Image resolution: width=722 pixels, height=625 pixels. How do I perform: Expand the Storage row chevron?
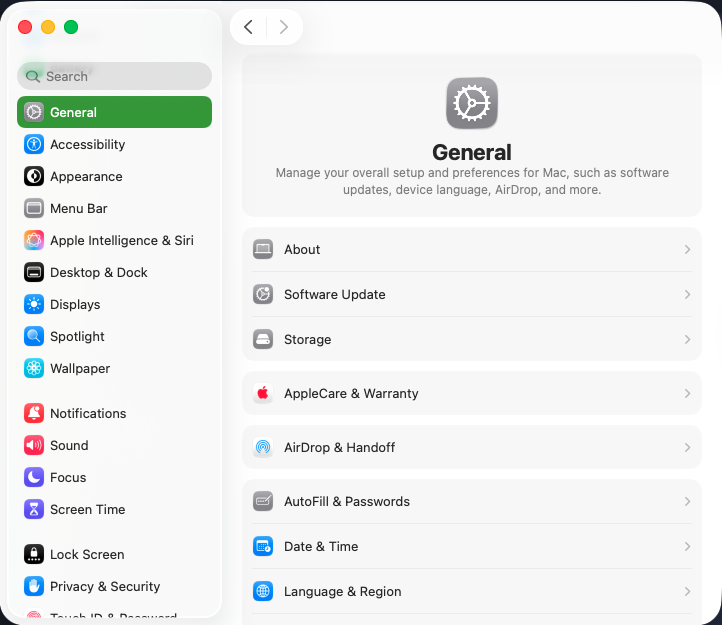coord(687,339)
